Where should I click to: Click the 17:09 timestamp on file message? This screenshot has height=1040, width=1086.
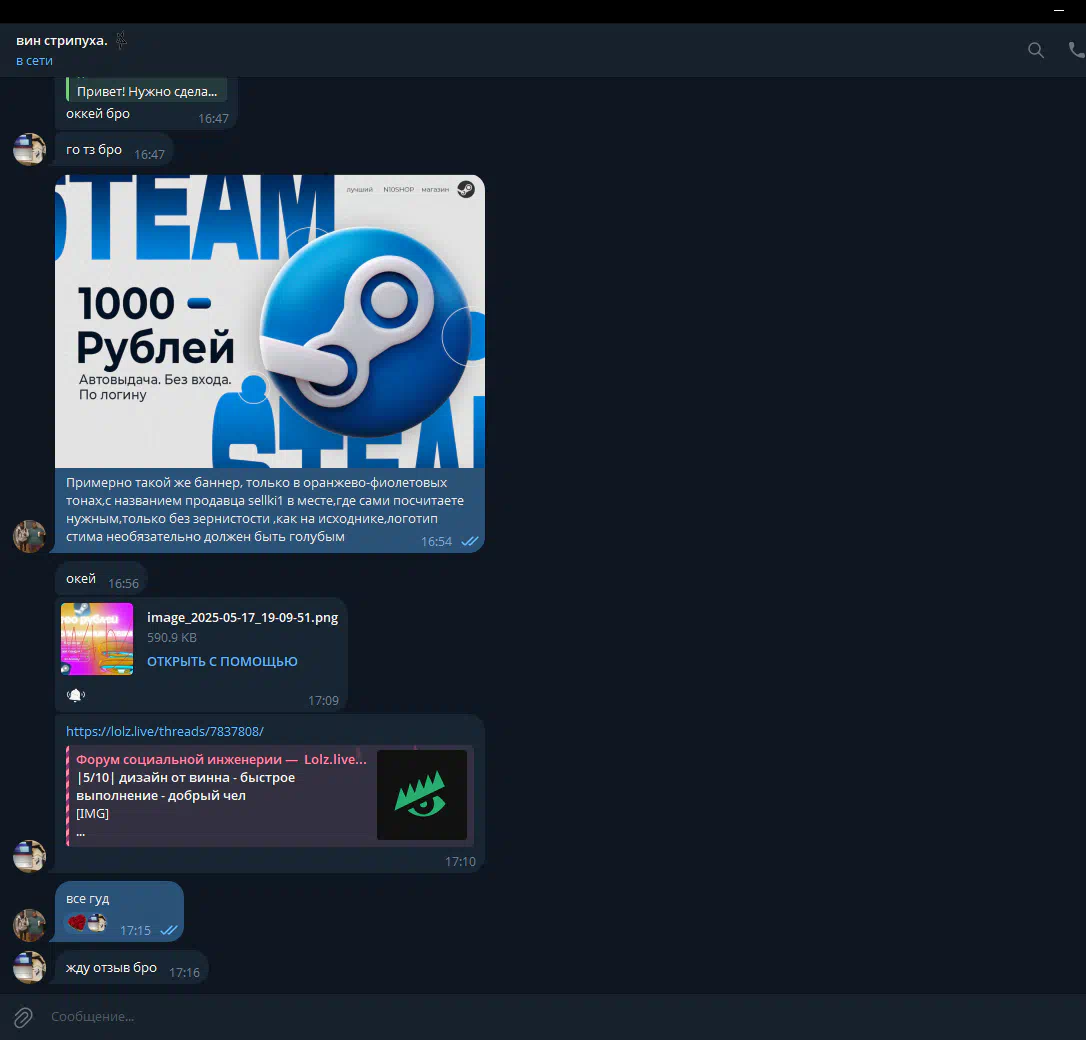323,701
